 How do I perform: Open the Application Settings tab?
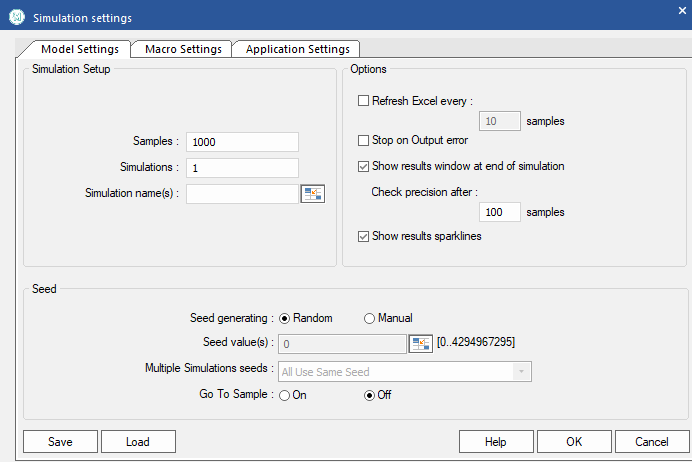tap(297, 49)
